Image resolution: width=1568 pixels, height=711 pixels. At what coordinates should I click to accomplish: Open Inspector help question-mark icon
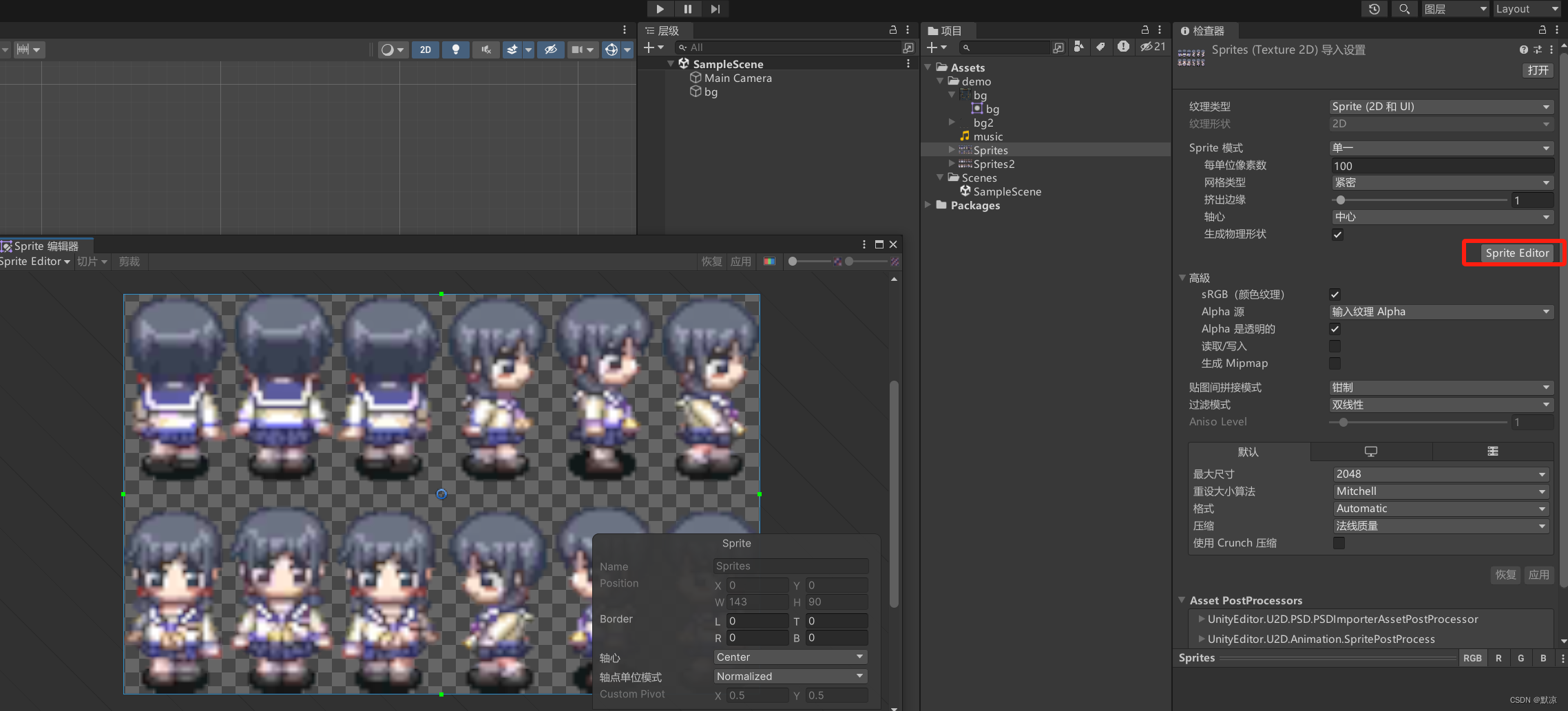tap(1523, 50)
